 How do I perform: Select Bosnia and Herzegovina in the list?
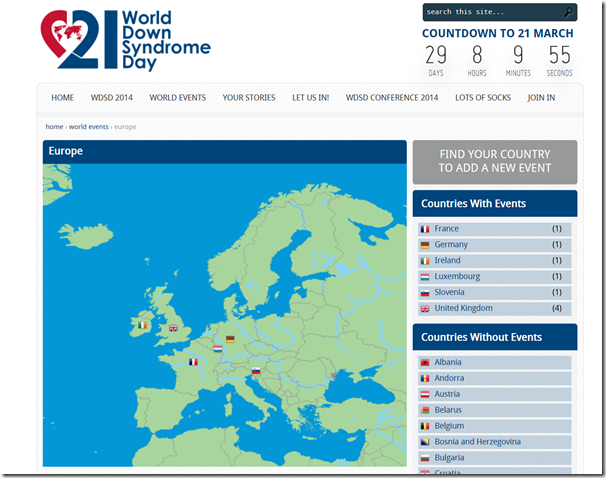pos(495,442)
